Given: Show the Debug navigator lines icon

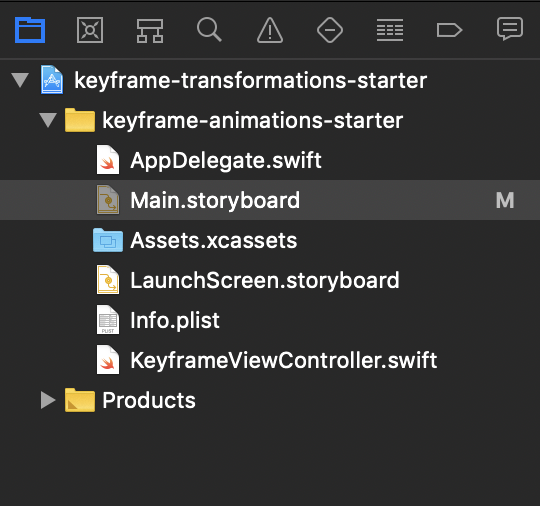Looking at the screenshot, I should tap(390, 30).
